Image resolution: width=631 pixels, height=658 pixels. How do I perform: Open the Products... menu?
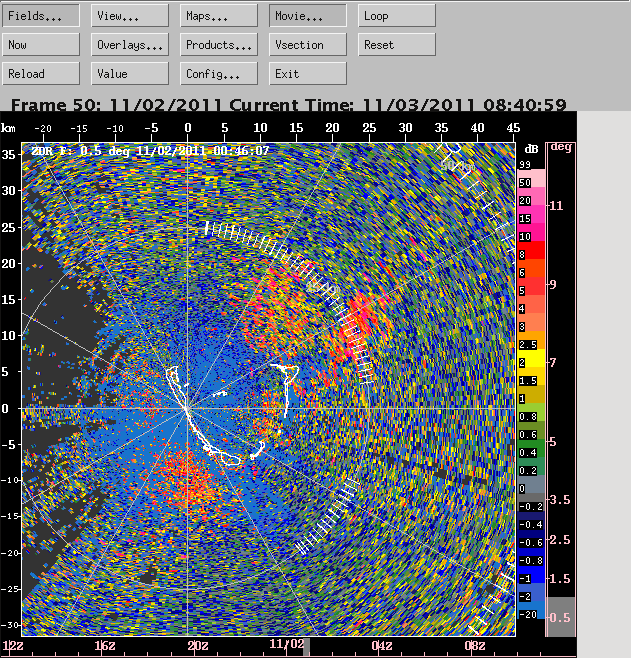219,44
